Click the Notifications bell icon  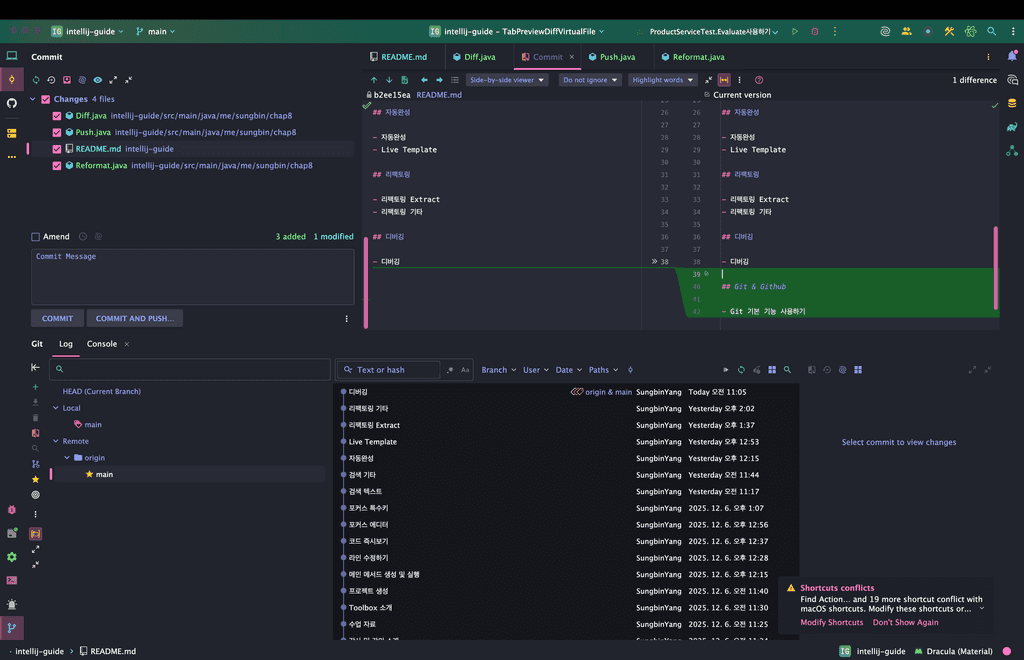point(1012,57)
